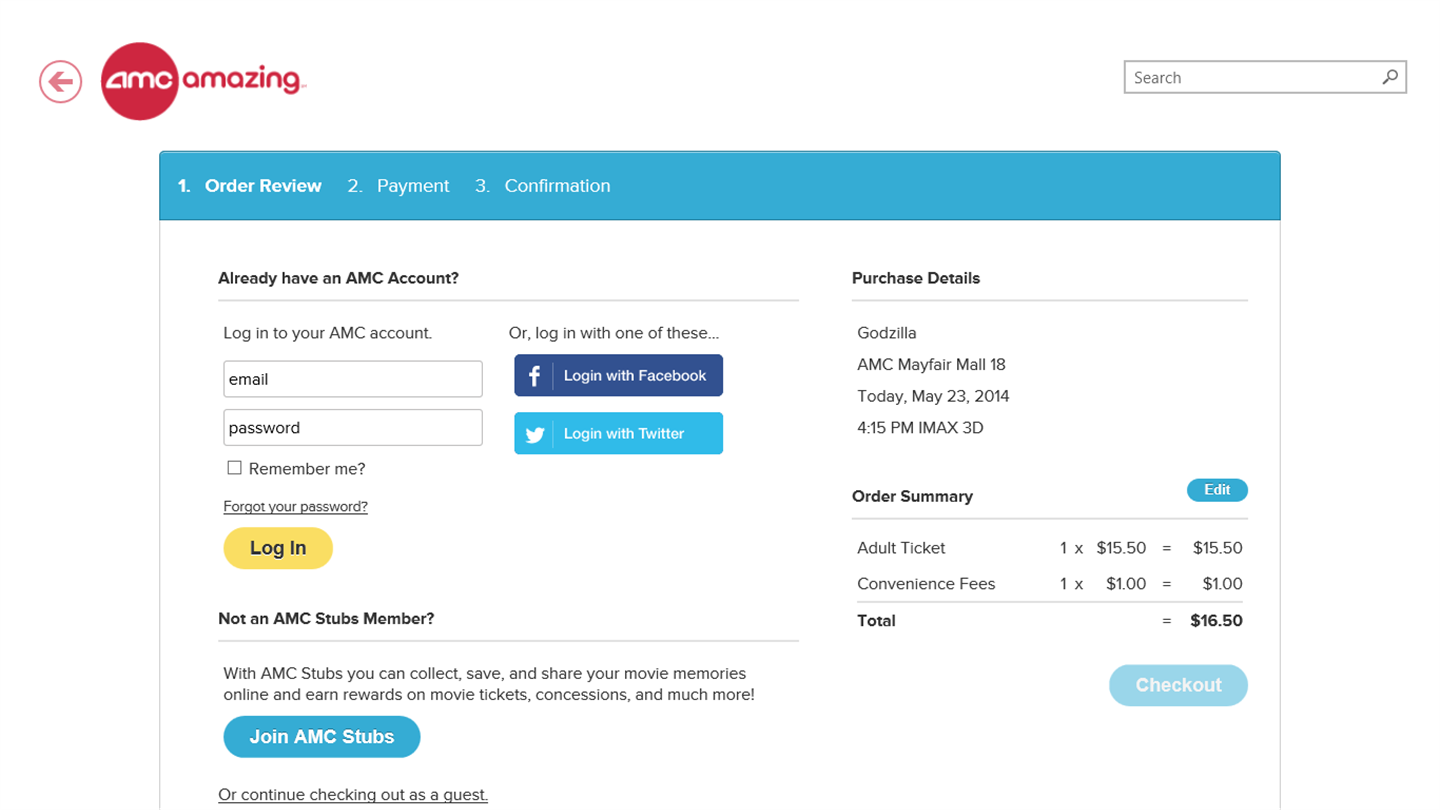Continue checking out as a guest
This screenshot has height=810, width=1440.
(x=353, y=795)
